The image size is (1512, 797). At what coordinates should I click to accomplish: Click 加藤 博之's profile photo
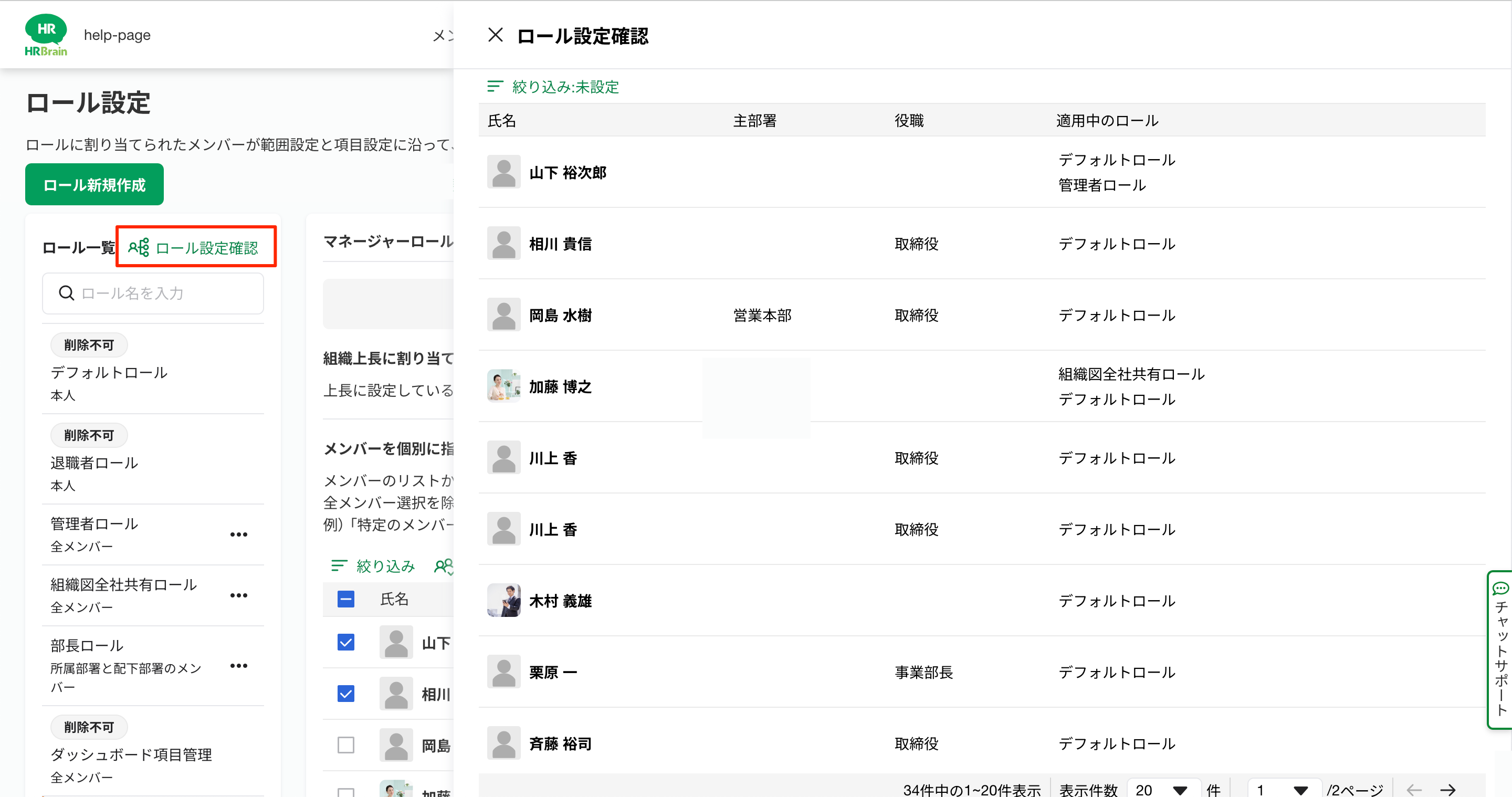click(x=503, y=386)
